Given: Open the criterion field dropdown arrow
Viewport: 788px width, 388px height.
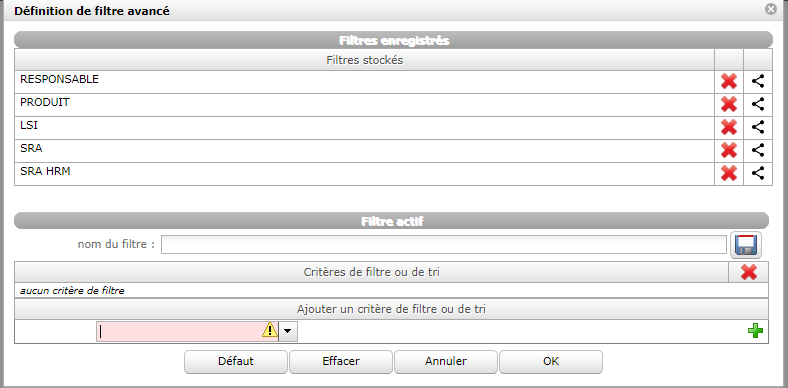Looking at the screenshot, I should pos(288,332).
